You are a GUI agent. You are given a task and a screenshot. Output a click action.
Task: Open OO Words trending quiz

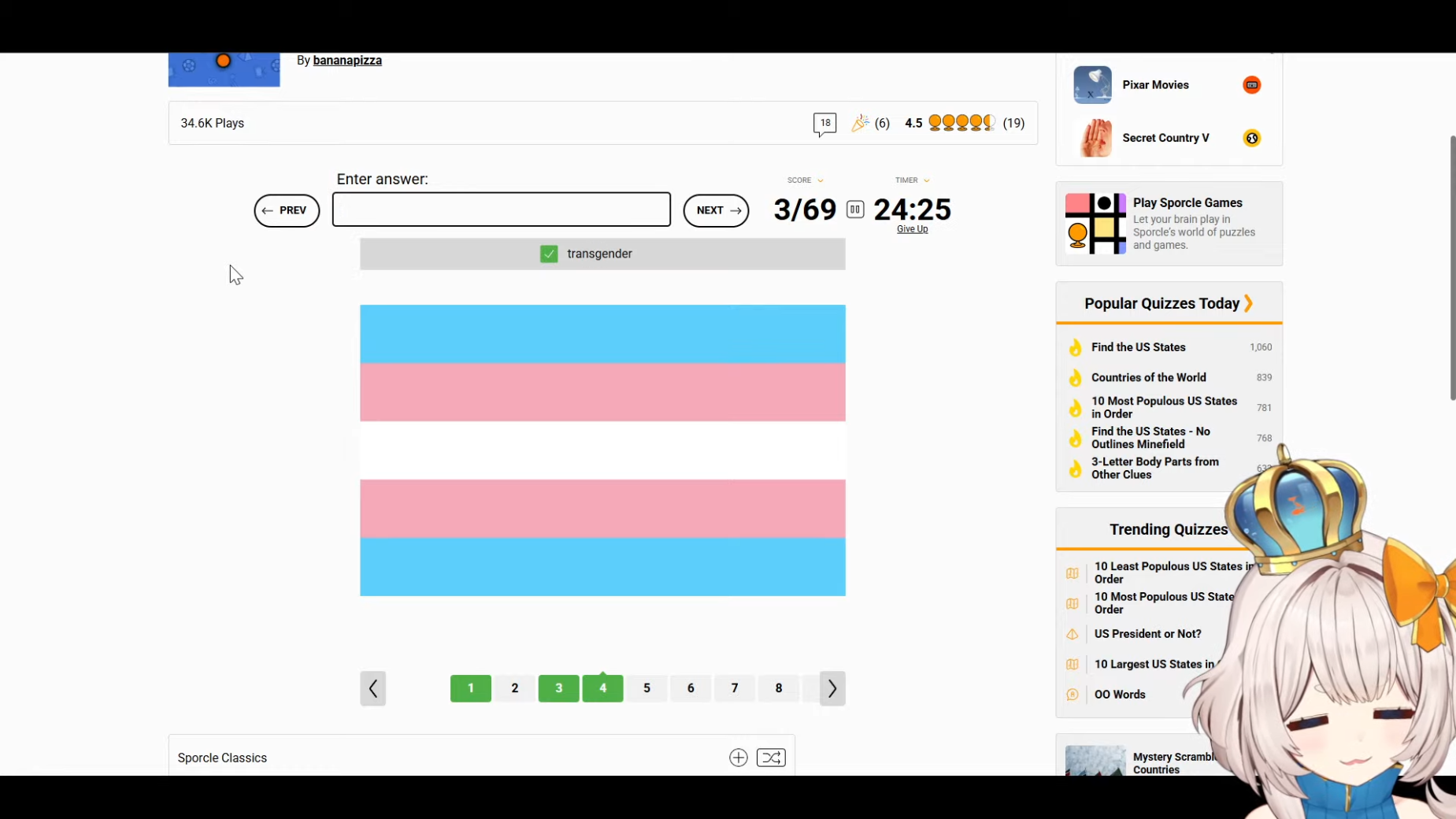[1120, 695]
